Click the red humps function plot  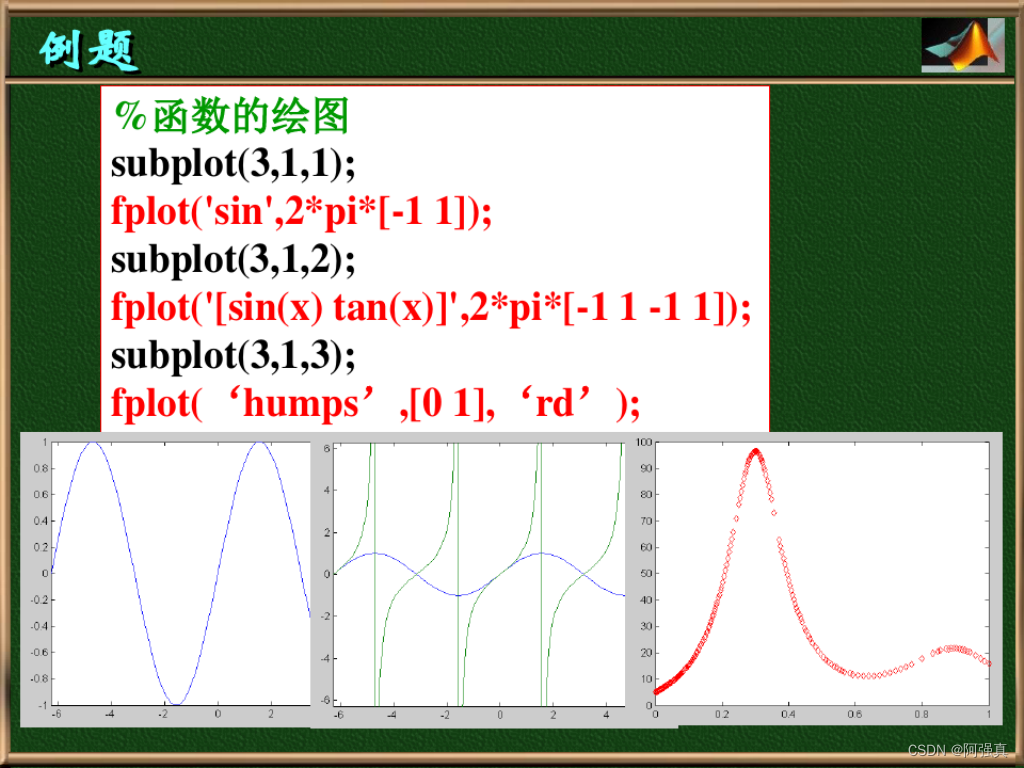822,573
